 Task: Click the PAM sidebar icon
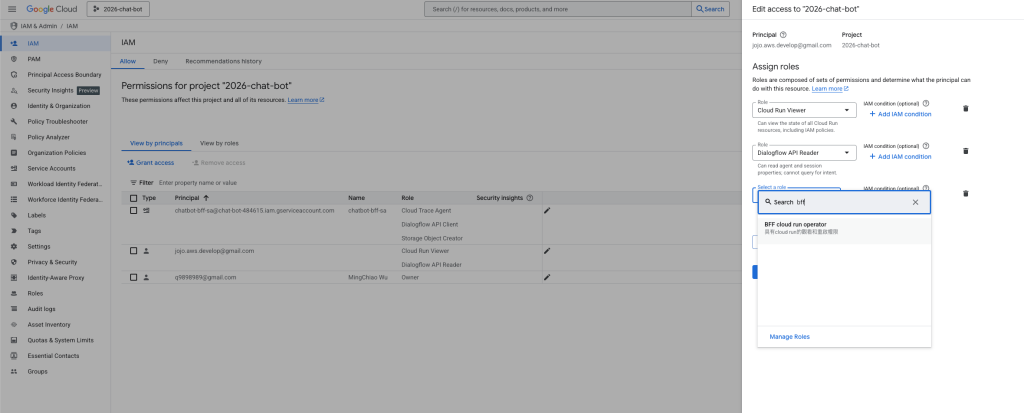(x=14, y=59)
